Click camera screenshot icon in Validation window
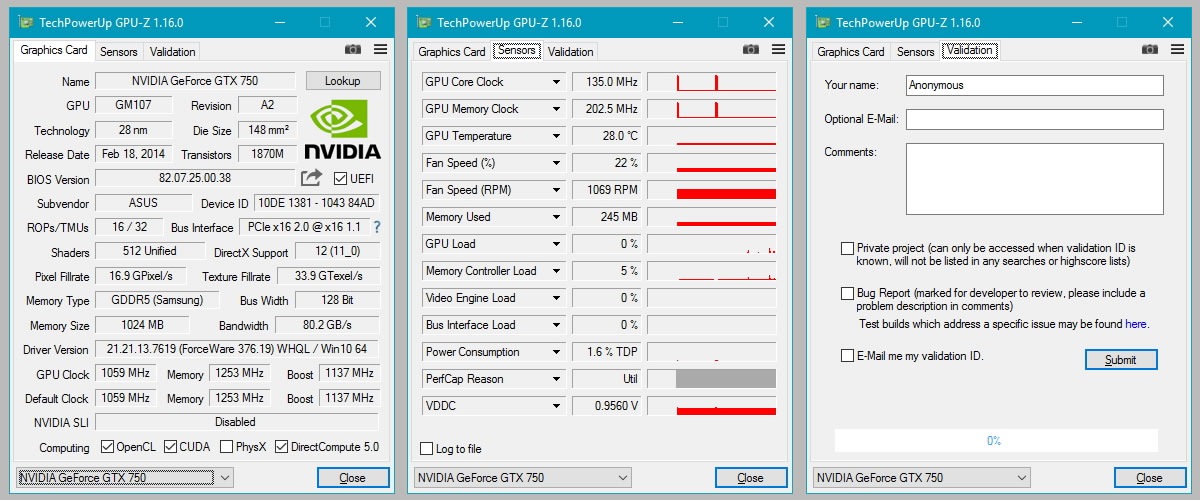This screenshot has height=500, width=1200. (1150, 50)
